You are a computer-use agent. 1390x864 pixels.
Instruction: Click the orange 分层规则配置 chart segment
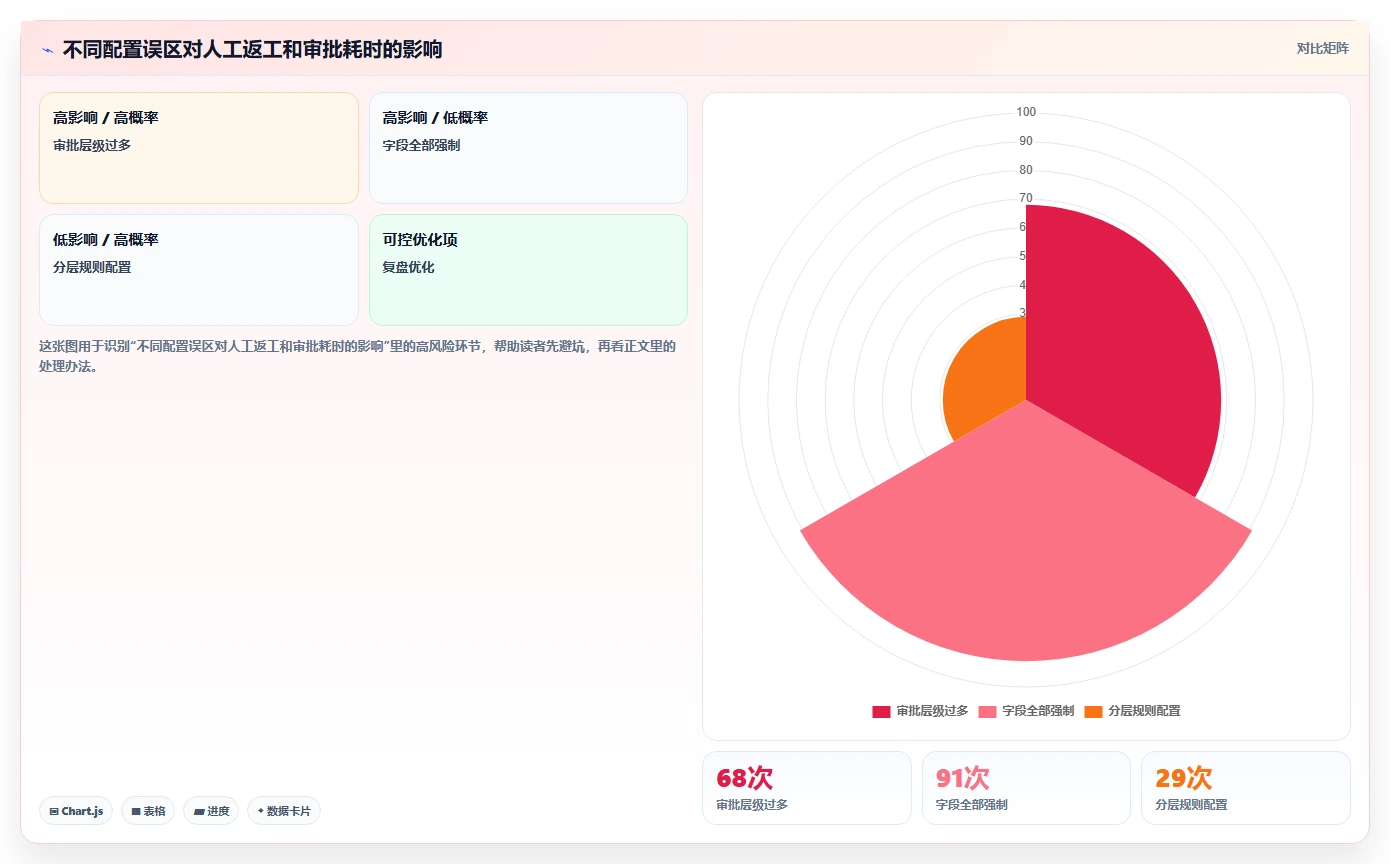tap(985, 380)
